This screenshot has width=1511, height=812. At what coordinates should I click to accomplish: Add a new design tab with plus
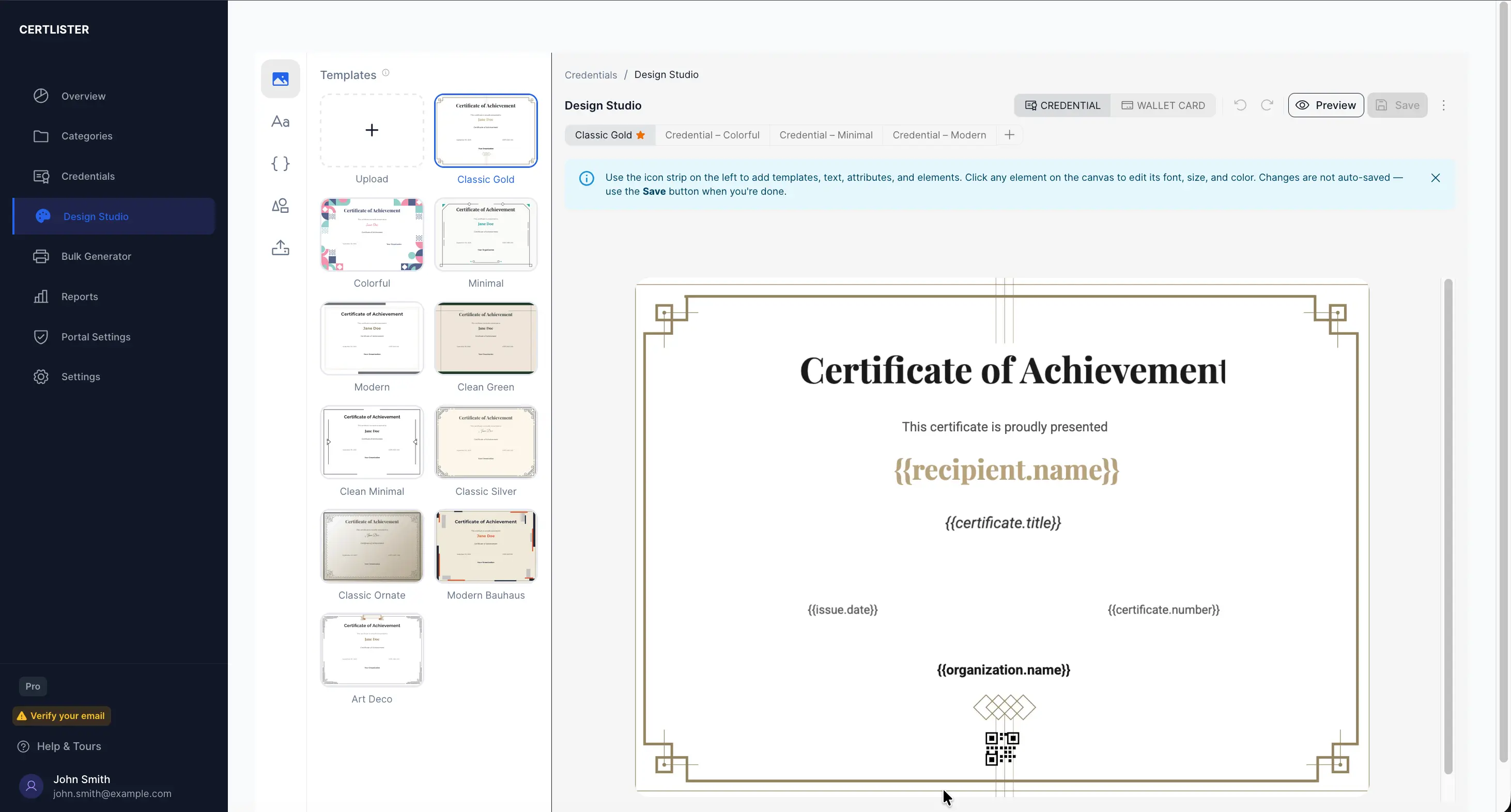[1009, 134]
